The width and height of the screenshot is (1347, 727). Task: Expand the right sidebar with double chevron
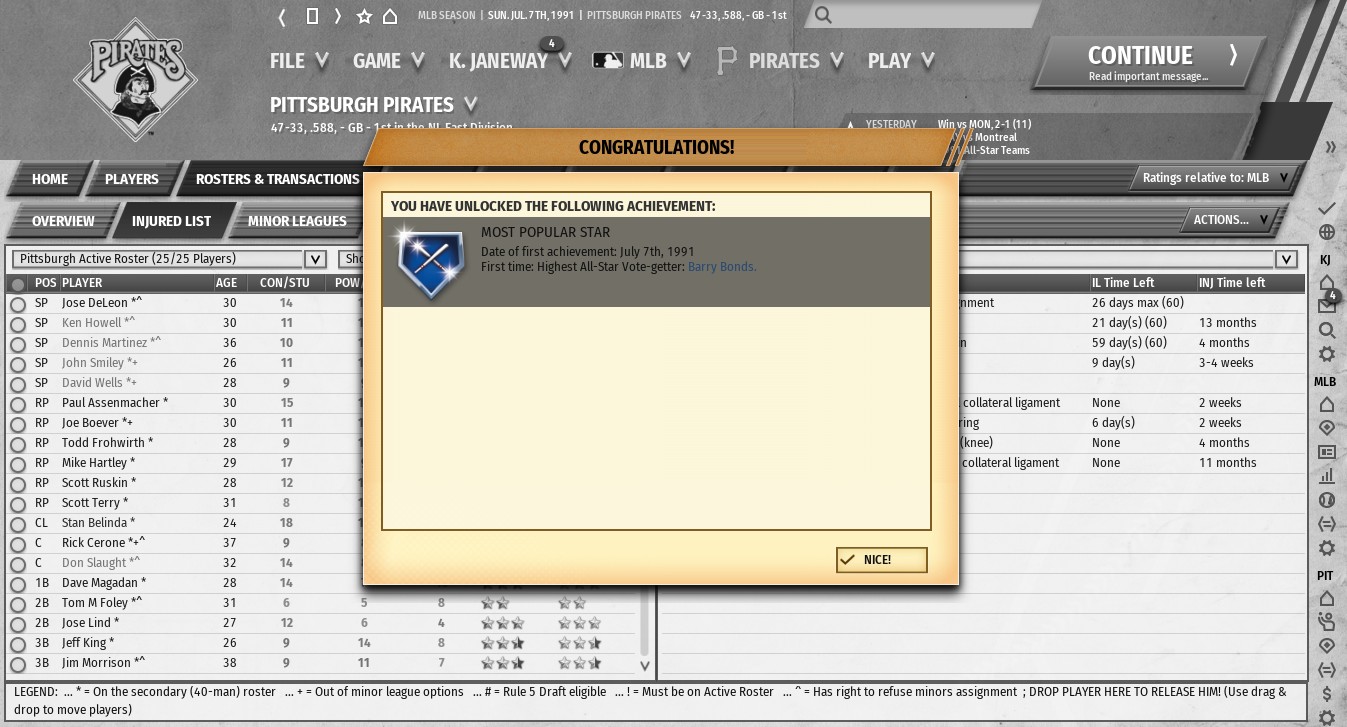(x=1330, y=147)
